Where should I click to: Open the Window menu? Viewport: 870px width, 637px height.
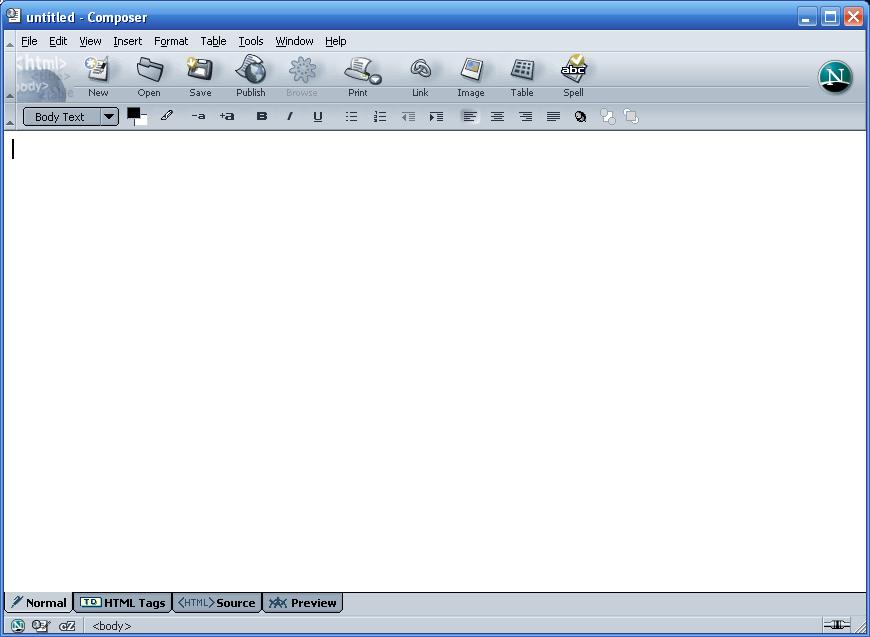click(x=295, y=41)
